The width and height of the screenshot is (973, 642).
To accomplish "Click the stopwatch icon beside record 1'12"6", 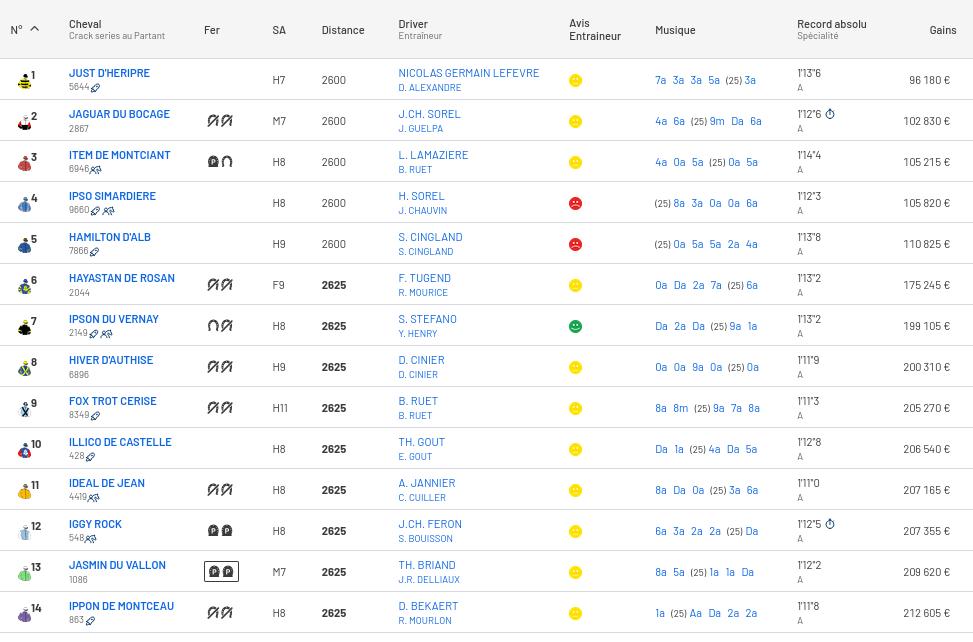I will 830,114.
